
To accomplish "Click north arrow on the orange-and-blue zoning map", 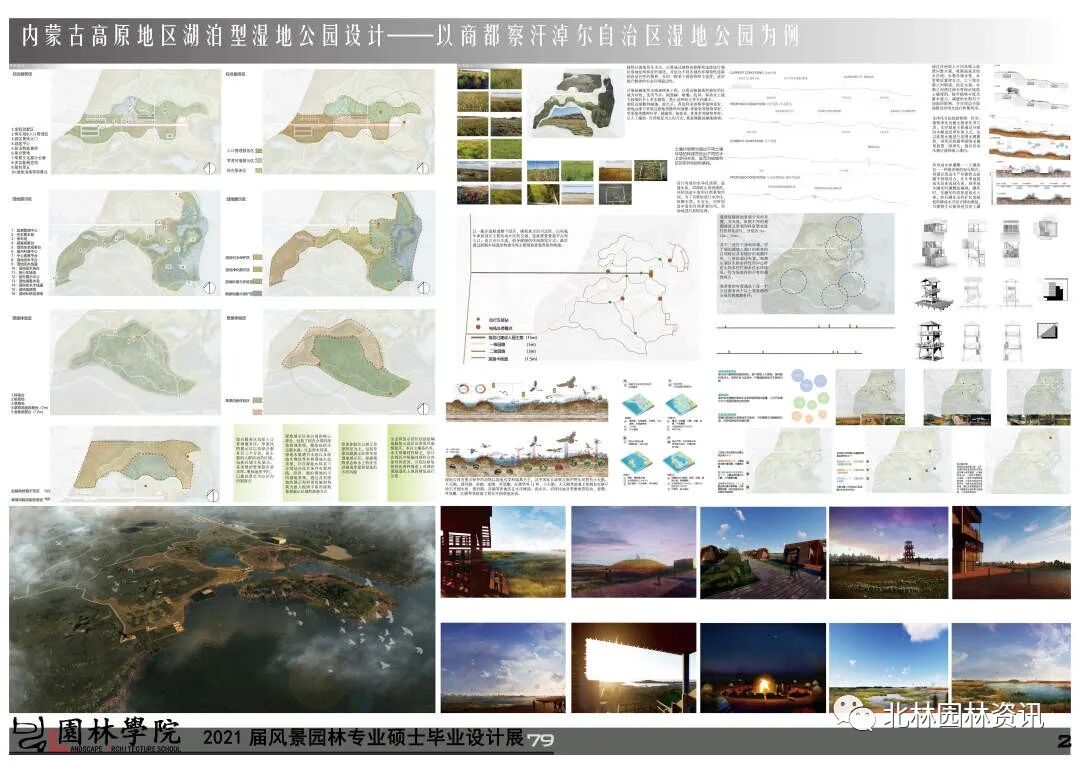I will click(x=423, y=287).
